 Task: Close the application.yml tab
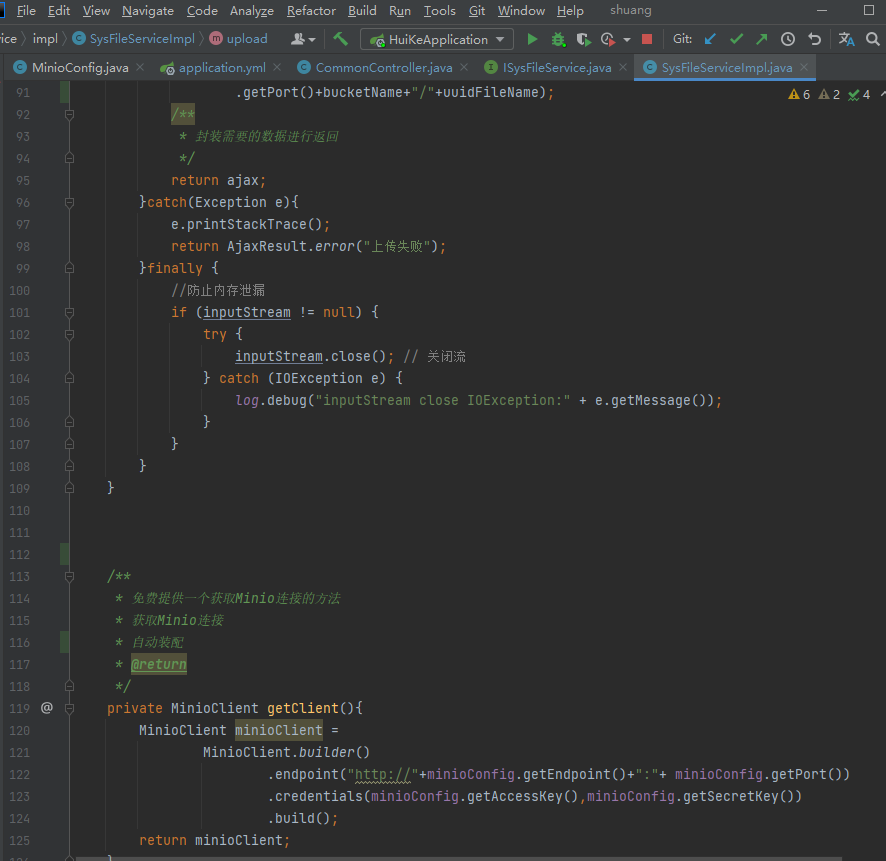[x=277, y=67]
